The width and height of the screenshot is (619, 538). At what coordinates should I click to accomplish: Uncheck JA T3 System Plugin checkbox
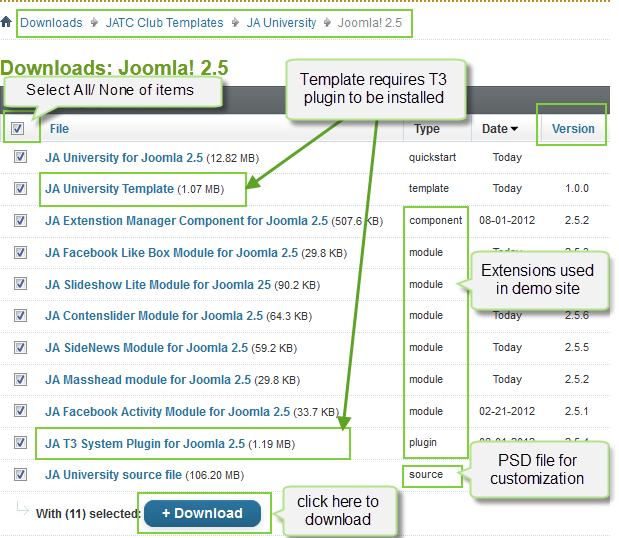point(21,442)
